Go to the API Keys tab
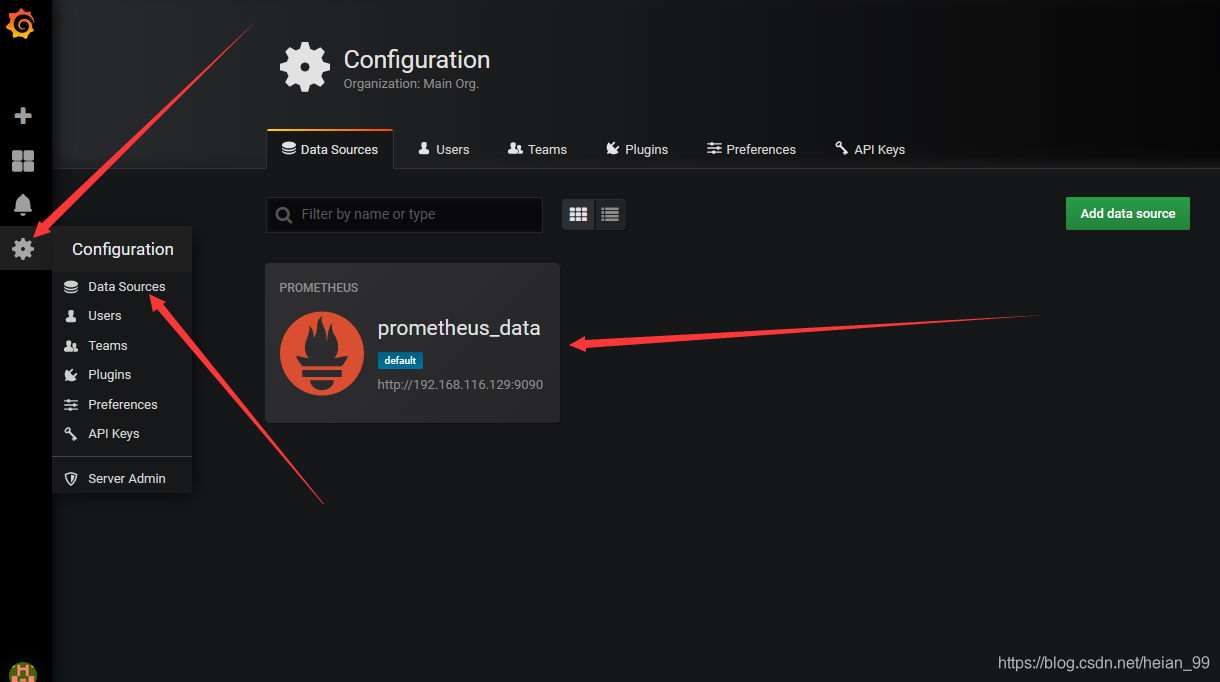Screen dimensions: 1220x682 pyautogui.click(x=870, y=149)
